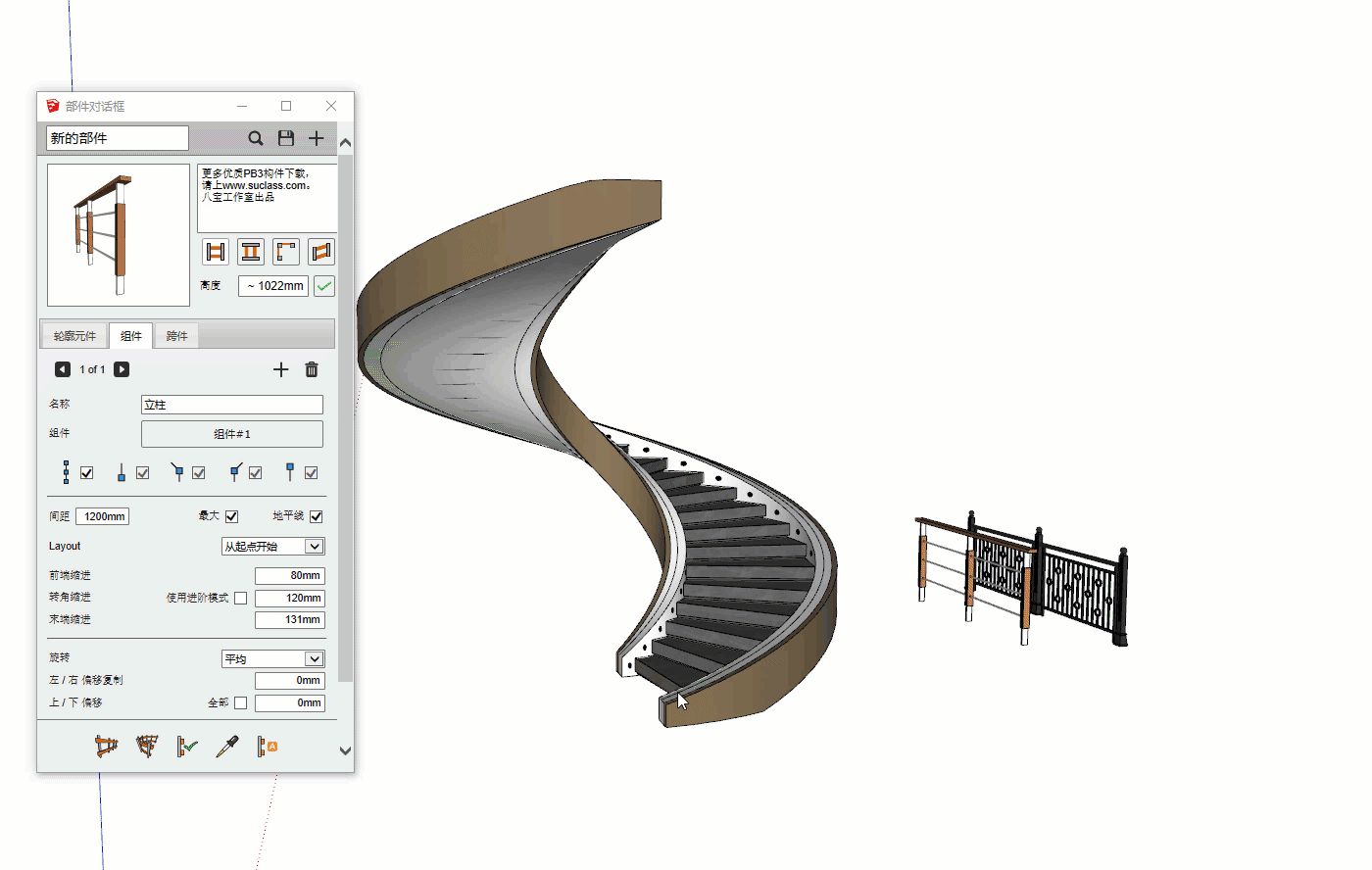The height and width of the screenshot is (870, 1372).
Task: Go to next component with right arrow
Action: (122, 369)
